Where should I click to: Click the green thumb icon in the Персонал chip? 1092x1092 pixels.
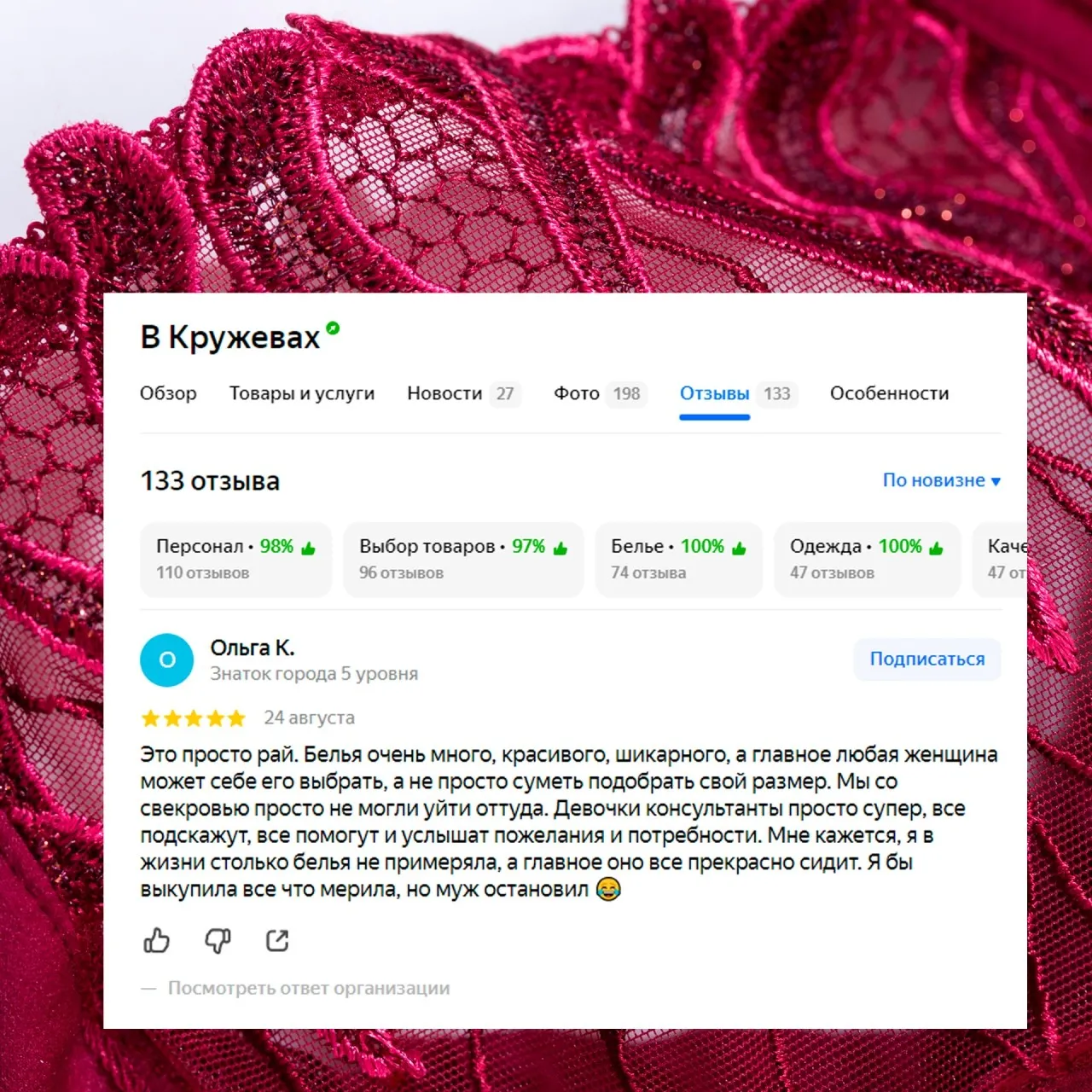coord(308,548)
